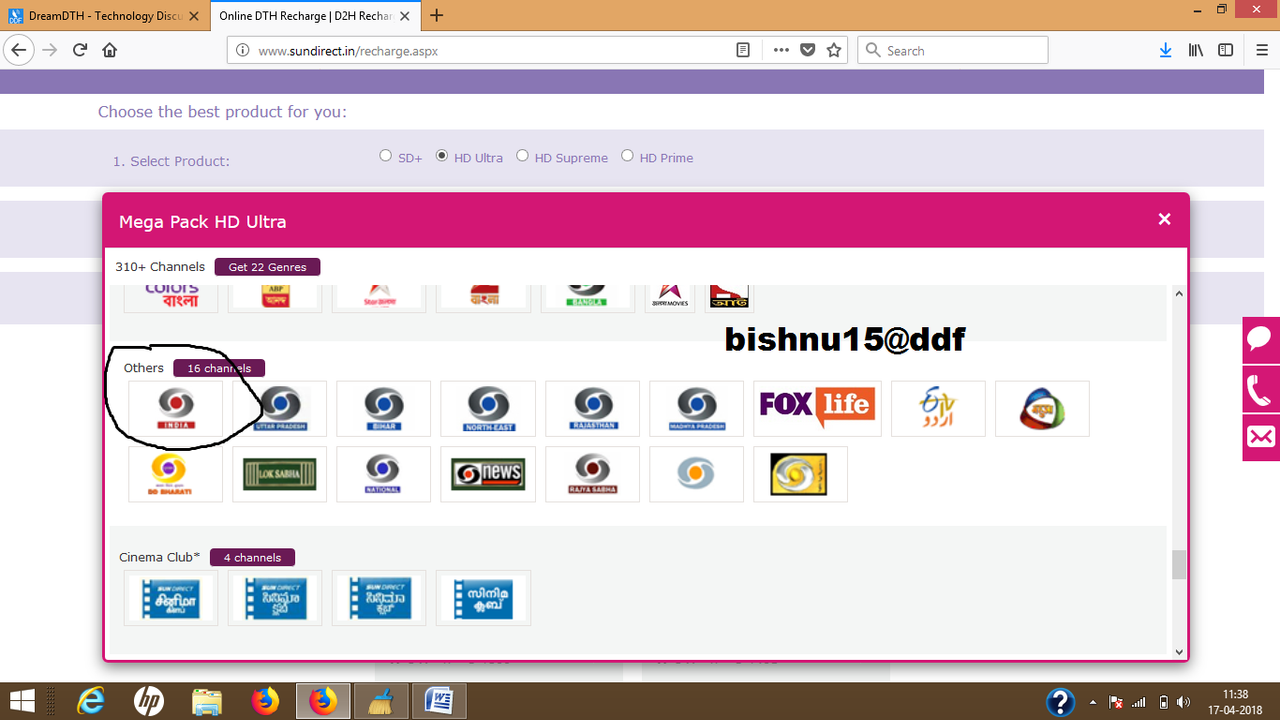Image resolution: width=1280 pixels, height=720 pixels.
Task: Open the Firefox library menu
Action: 1196,50
